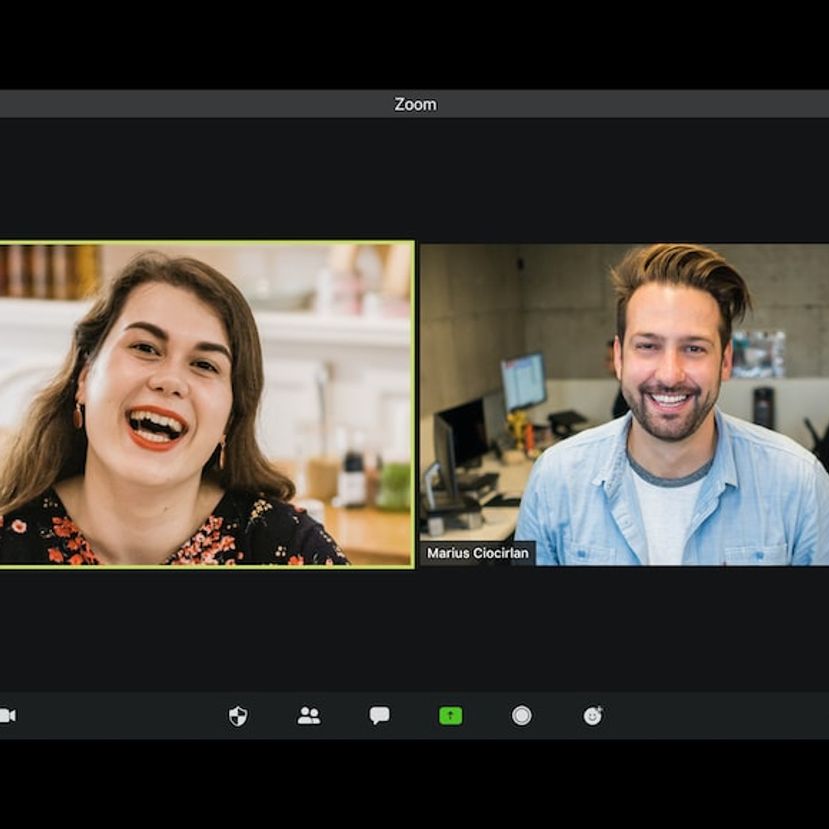Open the meeting Chat panel

click(379, 714)
